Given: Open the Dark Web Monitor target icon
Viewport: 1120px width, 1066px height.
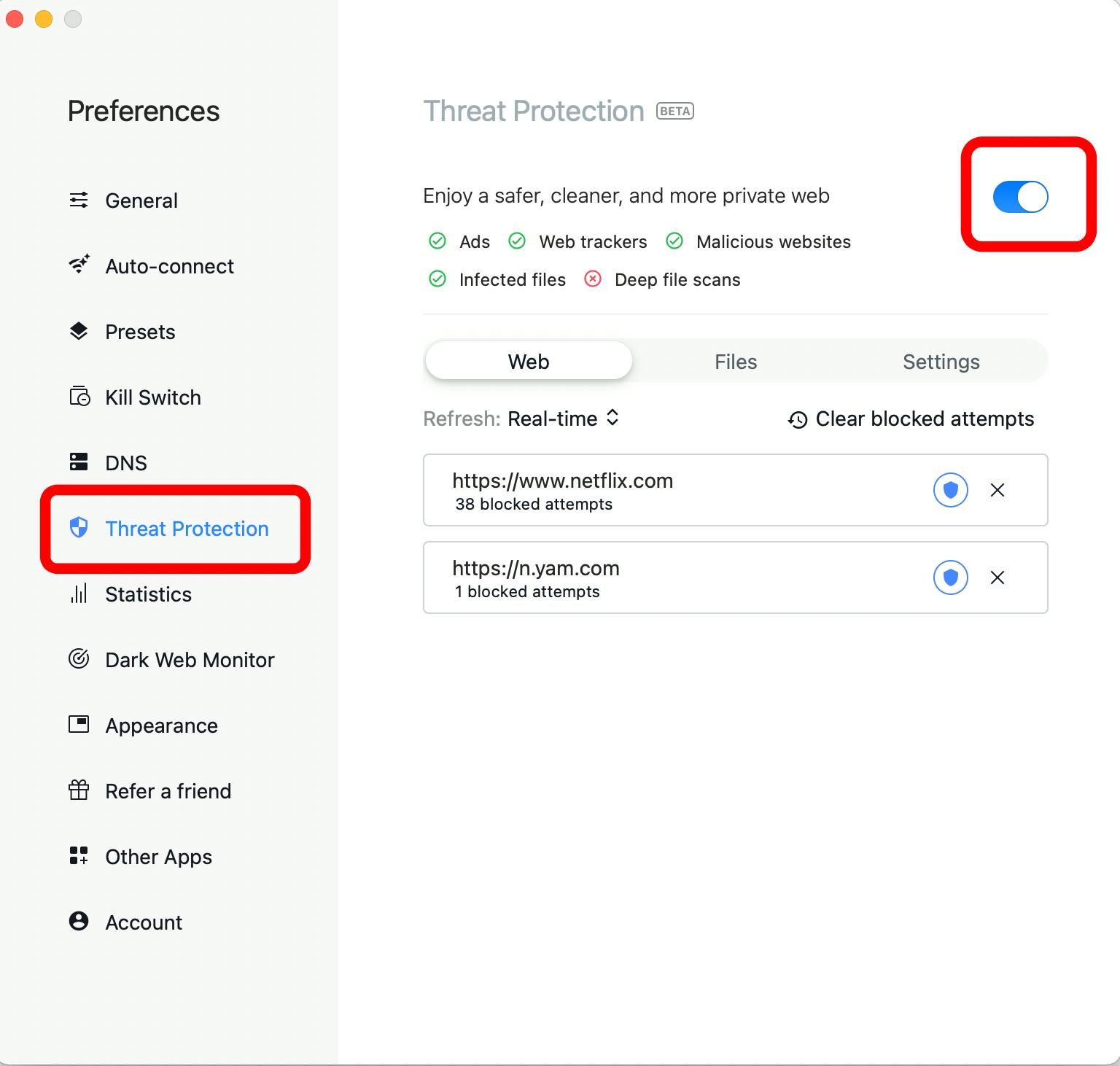Looking at the screenshot, I should pyautogui.click(x=79, y=659).
